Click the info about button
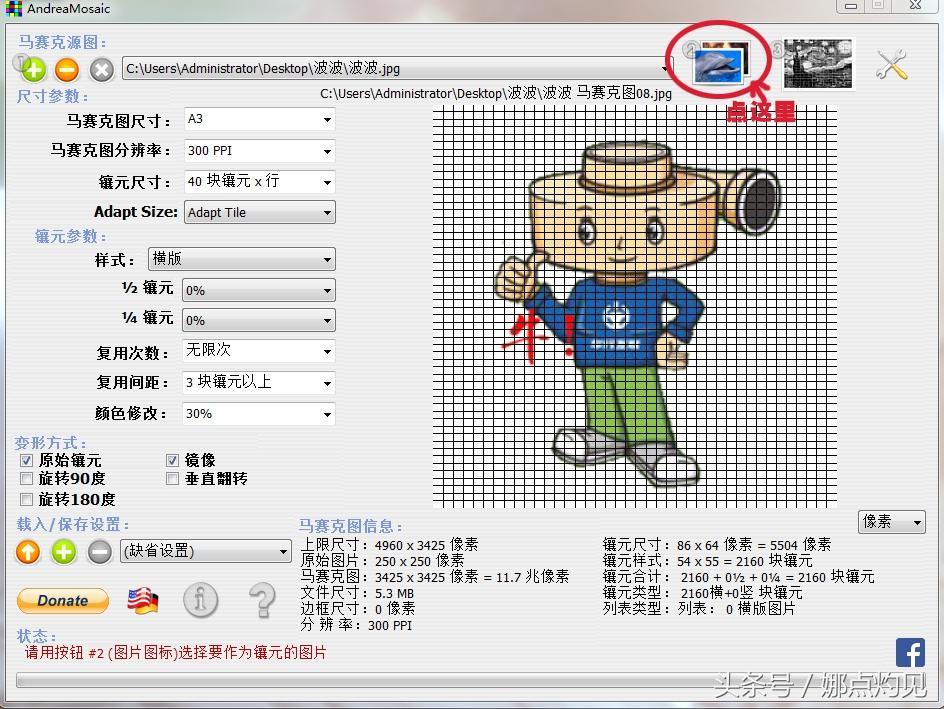The height and width of the screenshot is (709, 944). tap(200, 600)
